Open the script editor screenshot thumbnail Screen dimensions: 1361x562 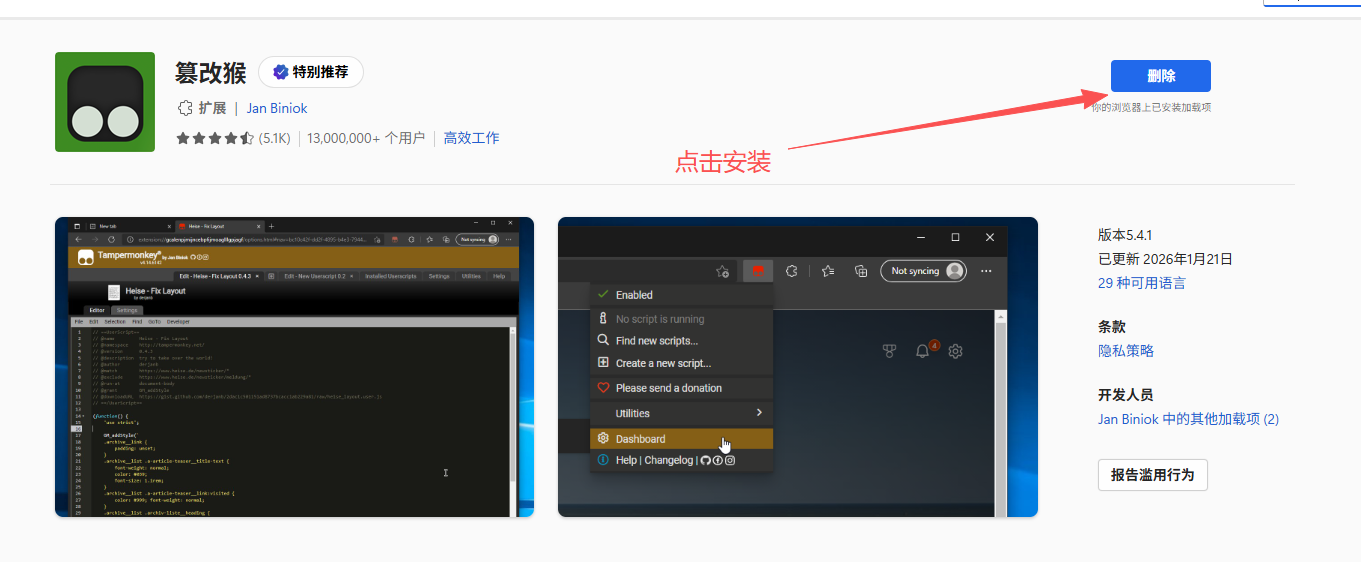[294, 367]
